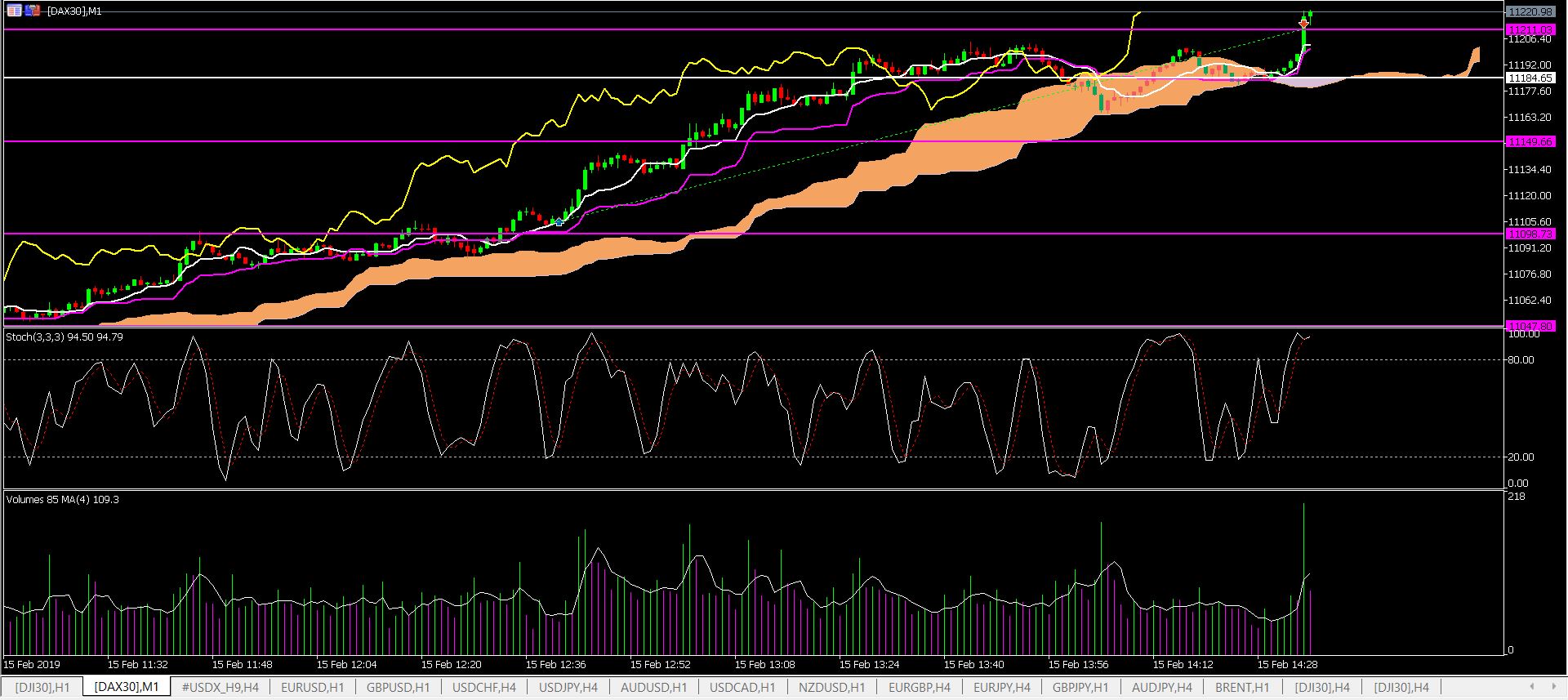
Task: Click the 15 Feb 13:24 time label
Action: point(870,665)
